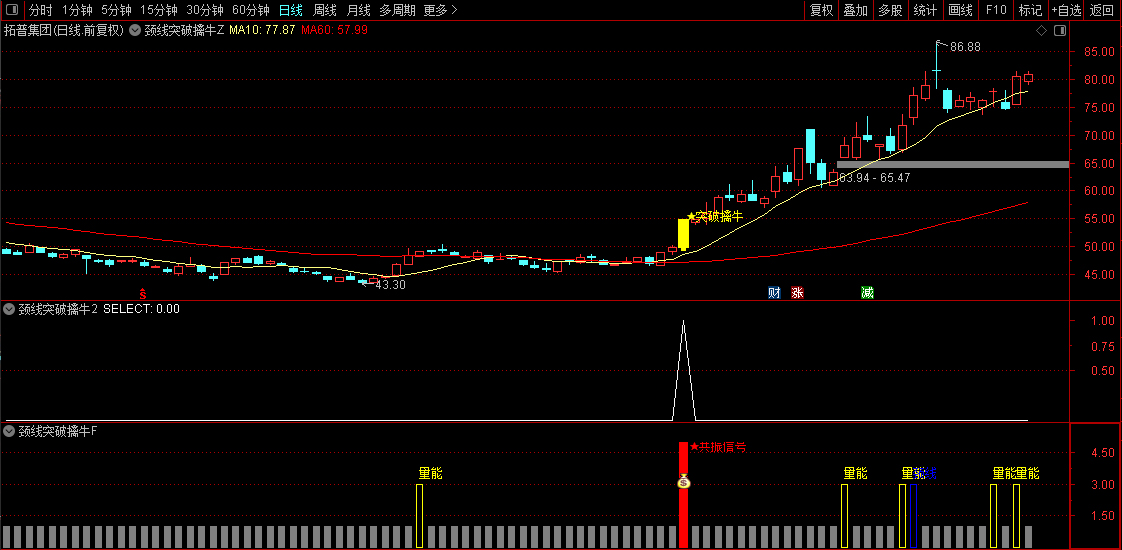This screenshot has width=1122, height=550.
Task: Open the 颈线突破擒牛F indicator dropdown
Action: click(x=9, y=431)
